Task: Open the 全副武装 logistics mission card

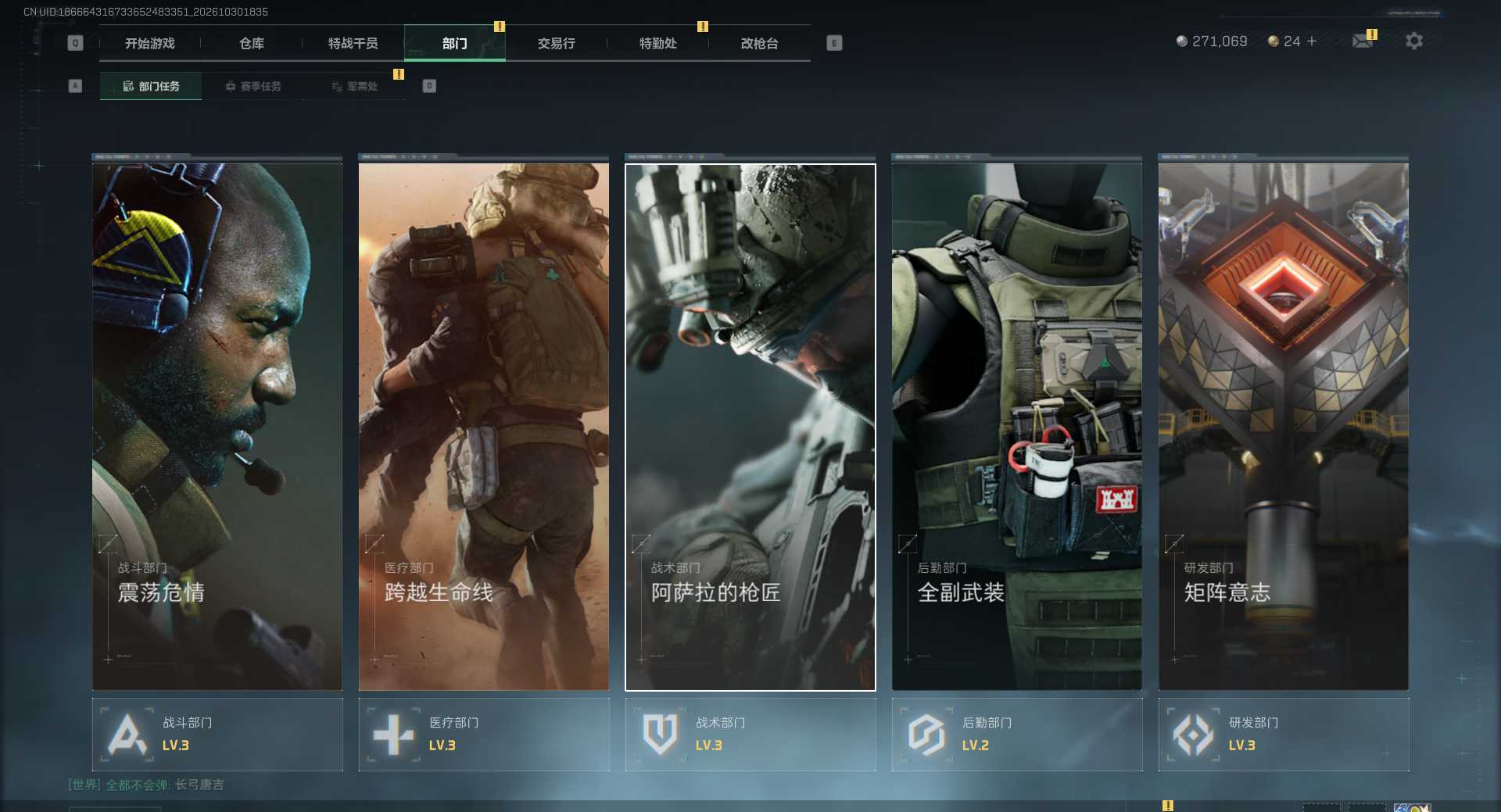Action: click(1017, 426)
